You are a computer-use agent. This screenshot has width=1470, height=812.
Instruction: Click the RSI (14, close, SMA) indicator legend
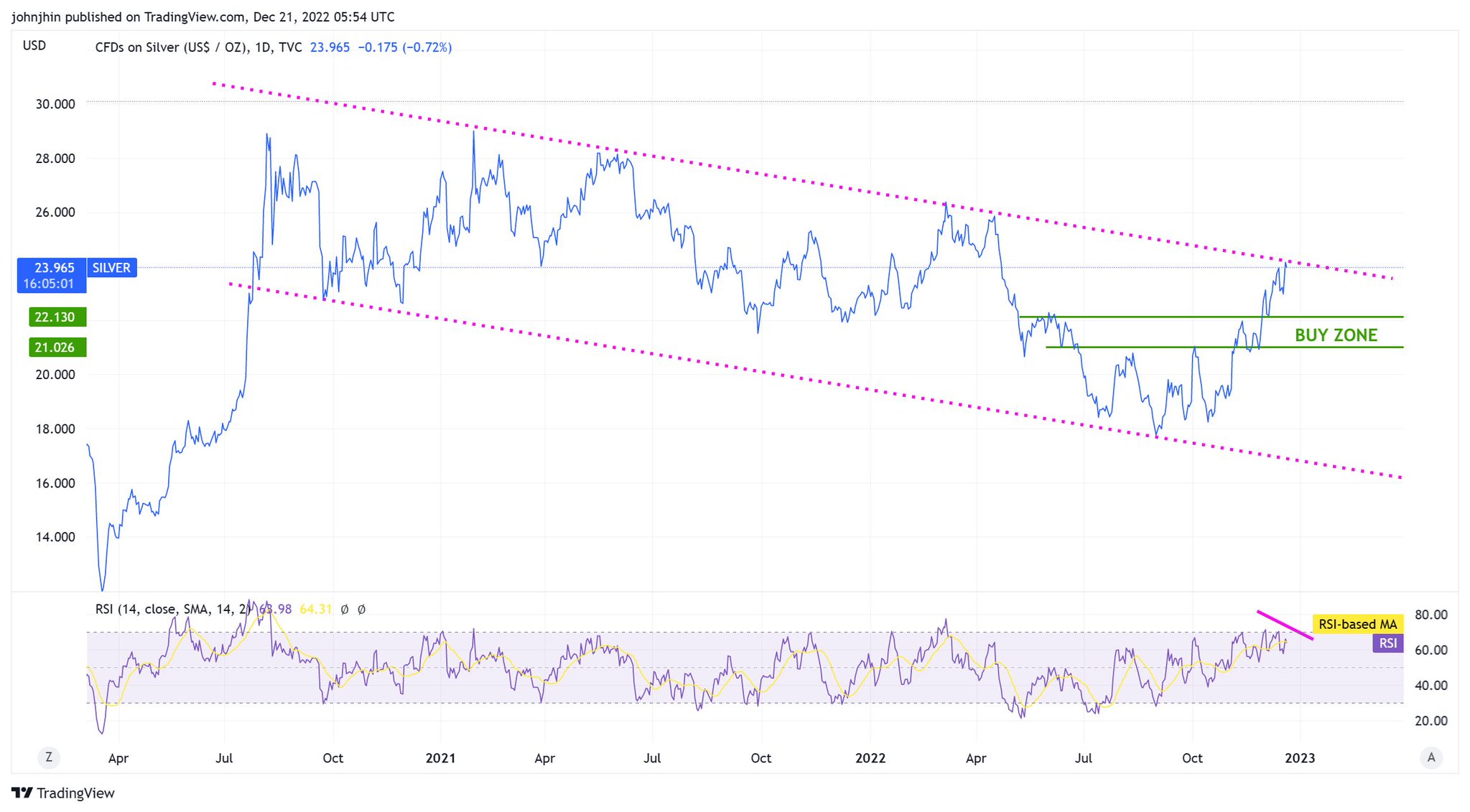pyautogui.click(x=172, y=609)
